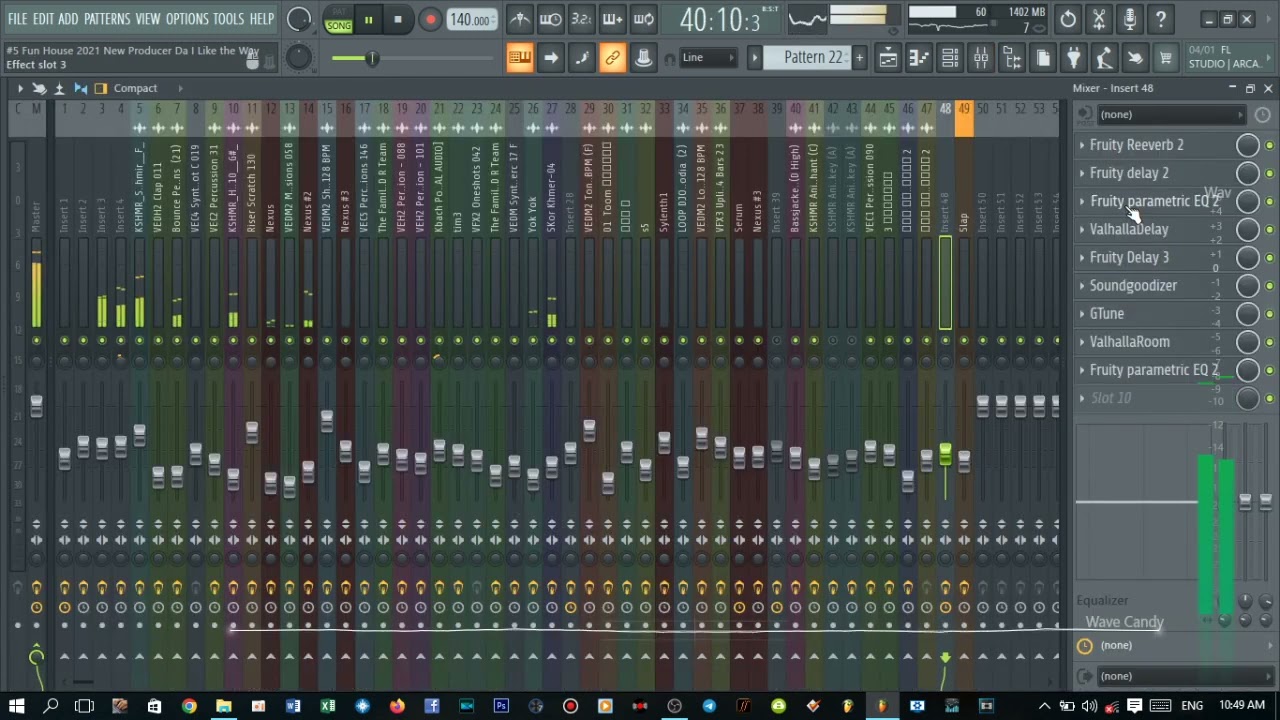Open the Soundgoodizer plugin
Screen dimensions: 1280x720
(1133, 285)
